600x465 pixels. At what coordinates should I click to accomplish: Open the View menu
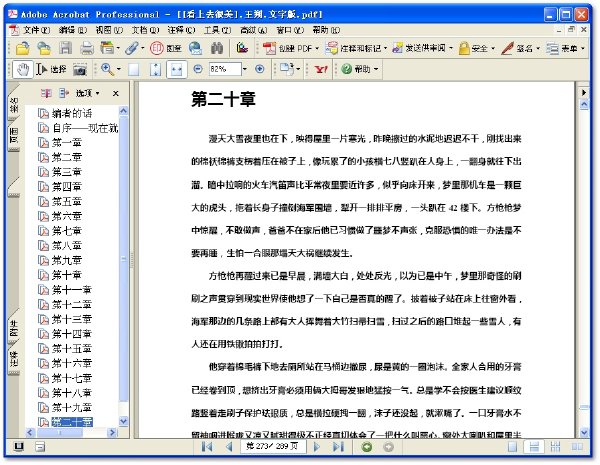(x=109, y=30)
